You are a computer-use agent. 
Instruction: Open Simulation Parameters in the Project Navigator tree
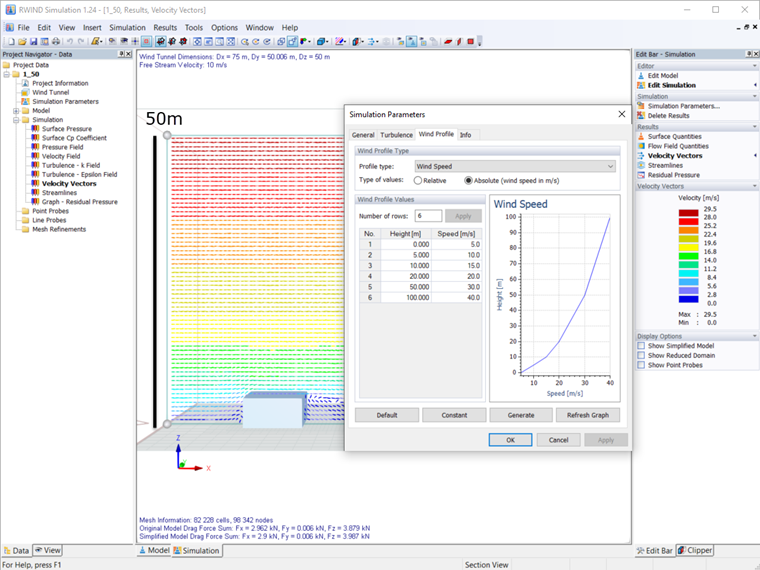pyautogui.click(x=65, y=102)
